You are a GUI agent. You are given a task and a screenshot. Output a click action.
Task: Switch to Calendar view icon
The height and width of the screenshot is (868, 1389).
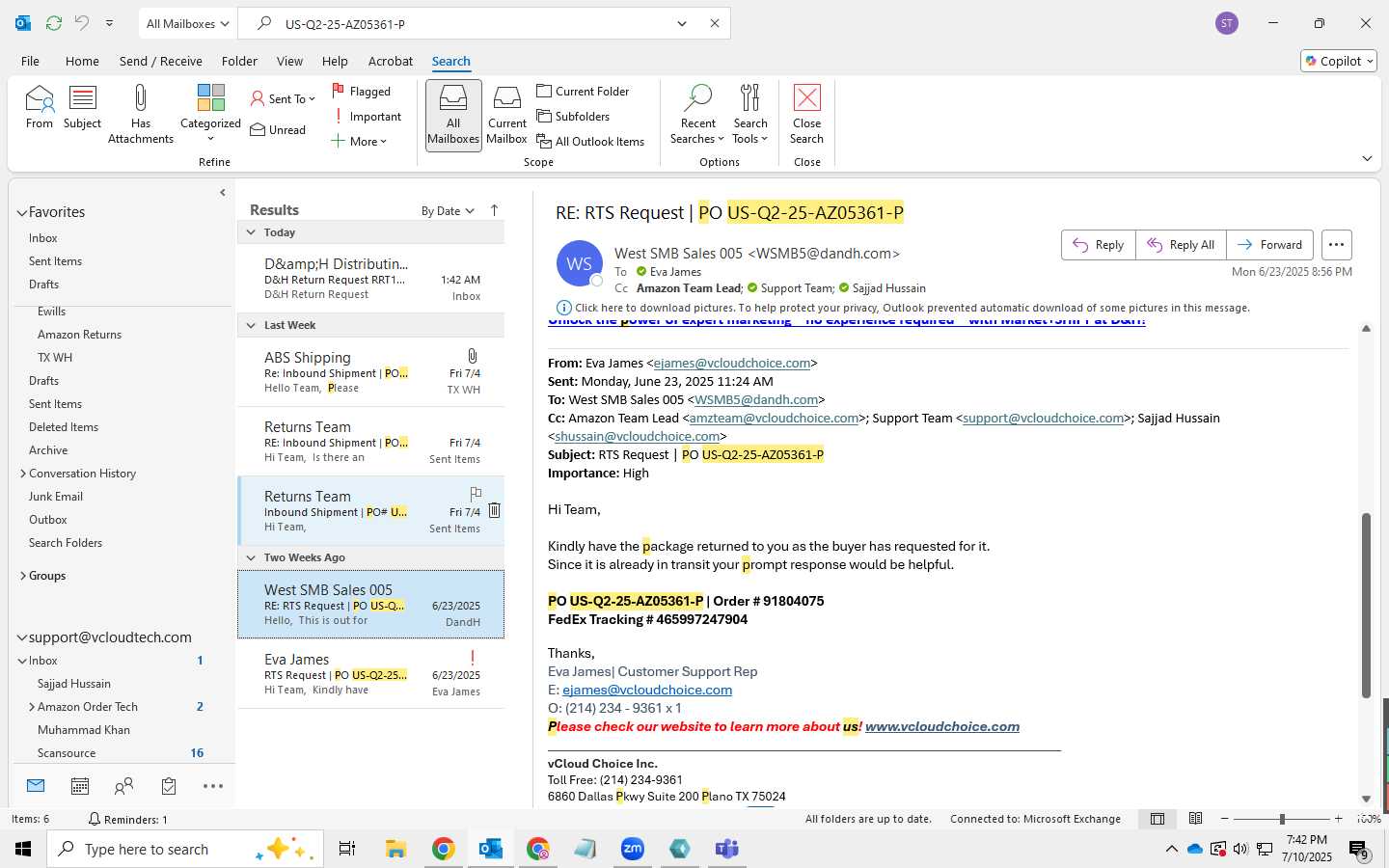(x=80, y=786)
